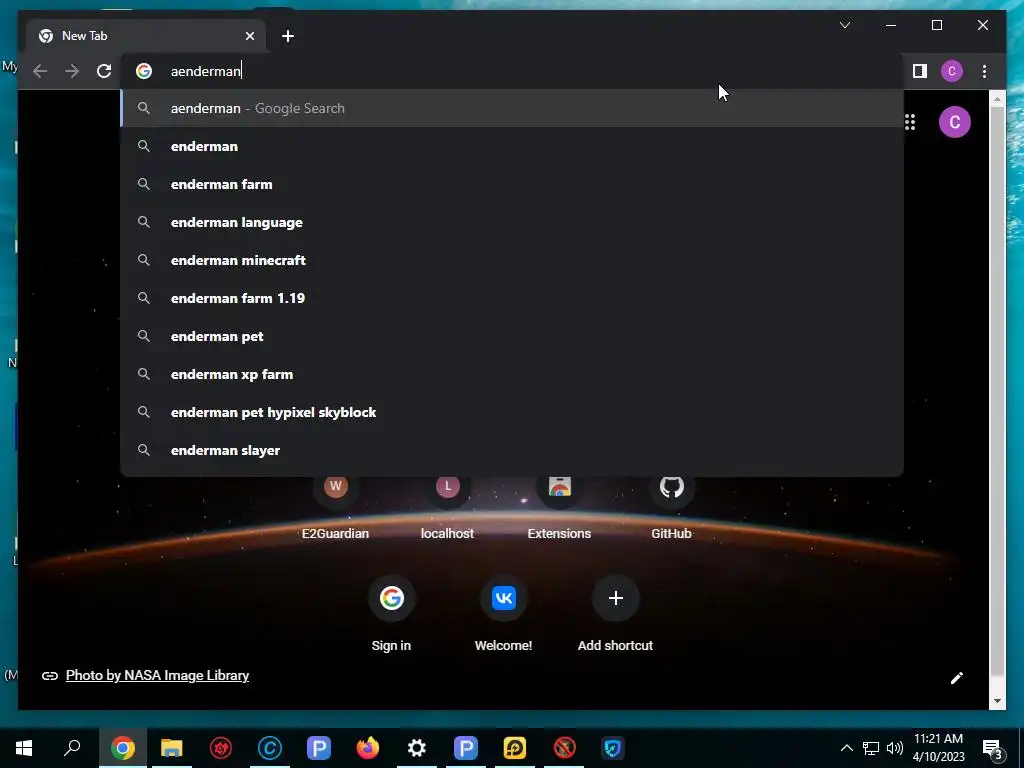Open the E2Guardian shortcut
1024x768 pixels.
[x=335, y=509]
